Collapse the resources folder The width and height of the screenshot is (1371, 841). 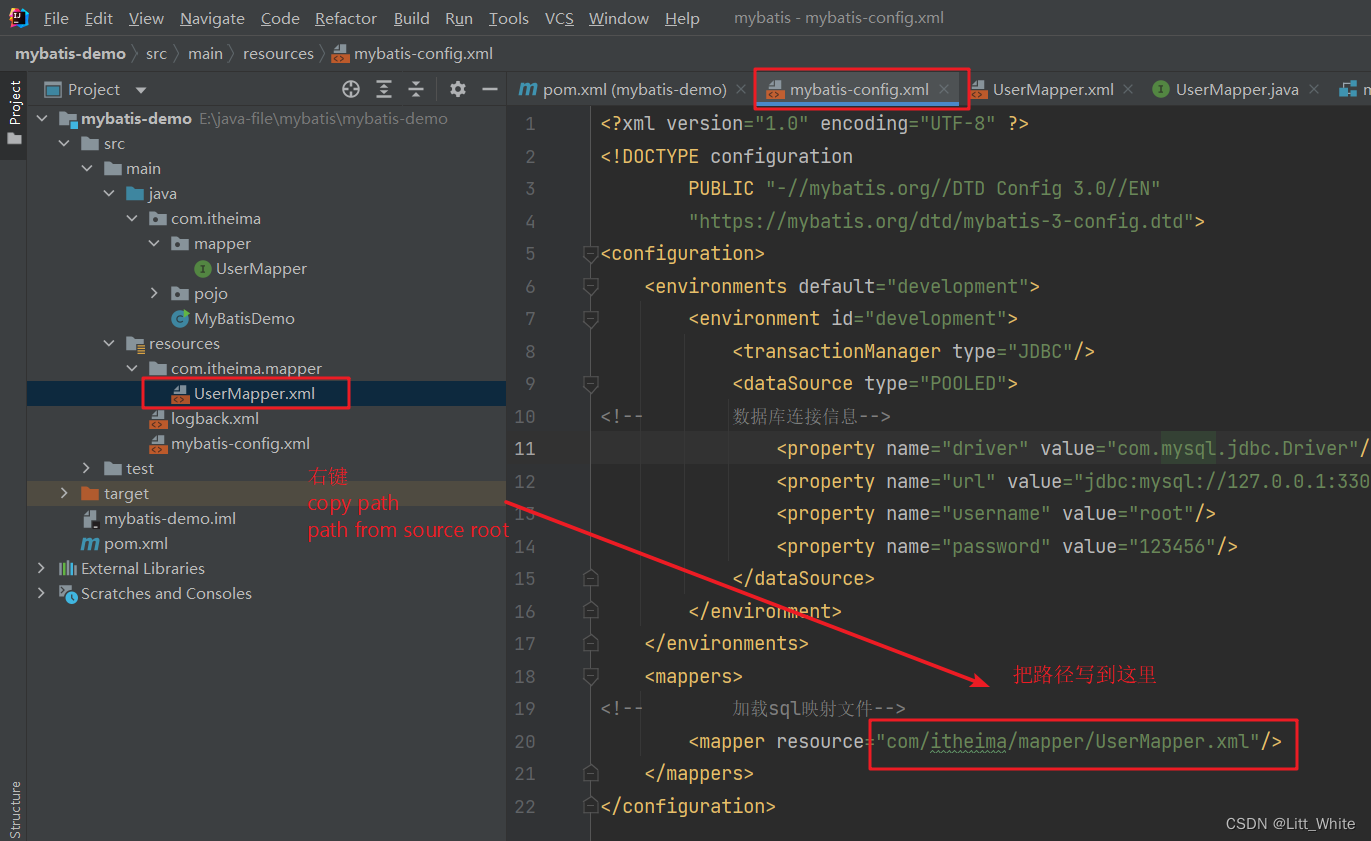pos(109,344)
